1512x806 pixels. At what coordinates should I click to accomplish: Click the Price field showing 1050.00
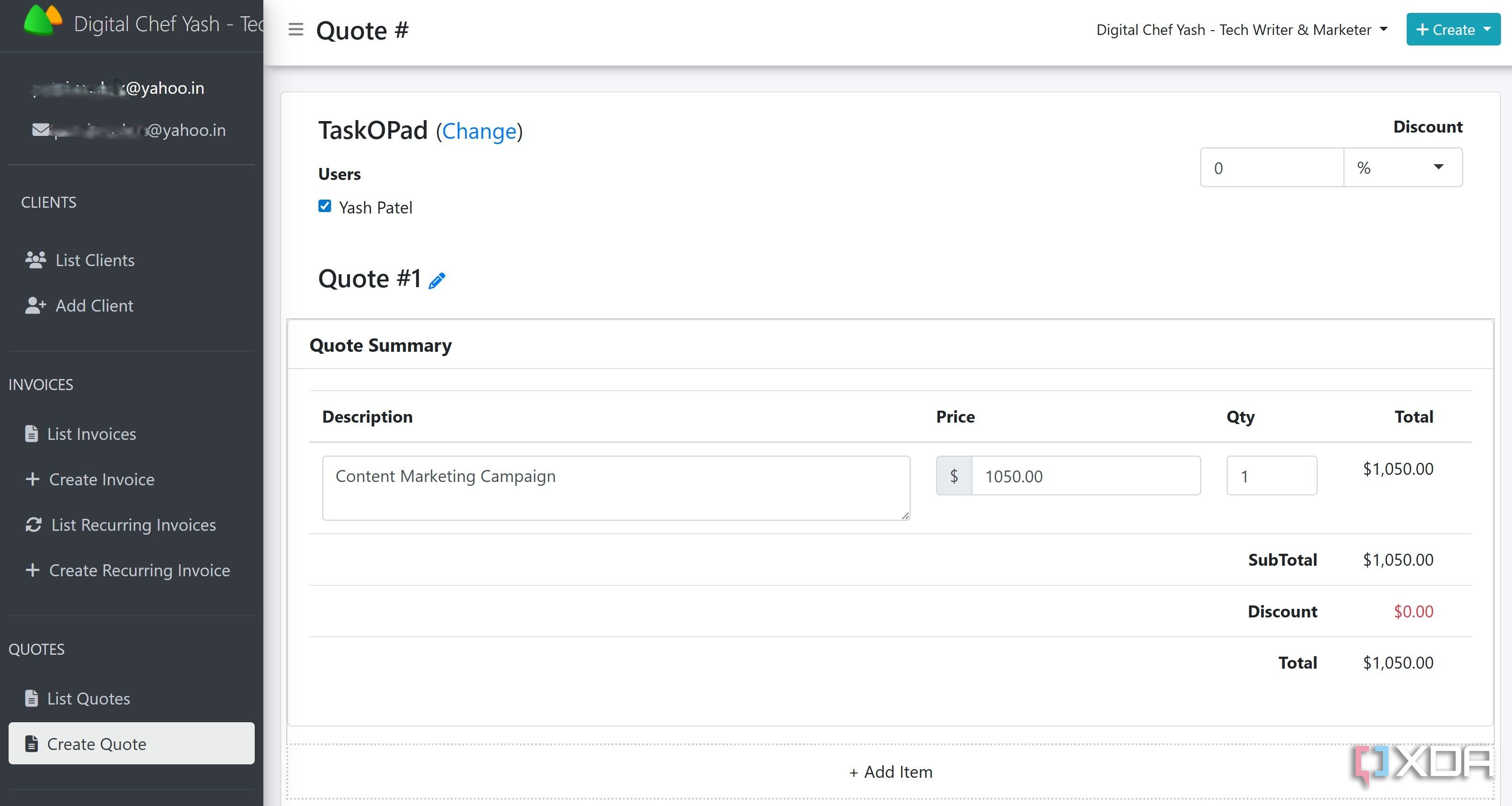[x=1086, y=476]
